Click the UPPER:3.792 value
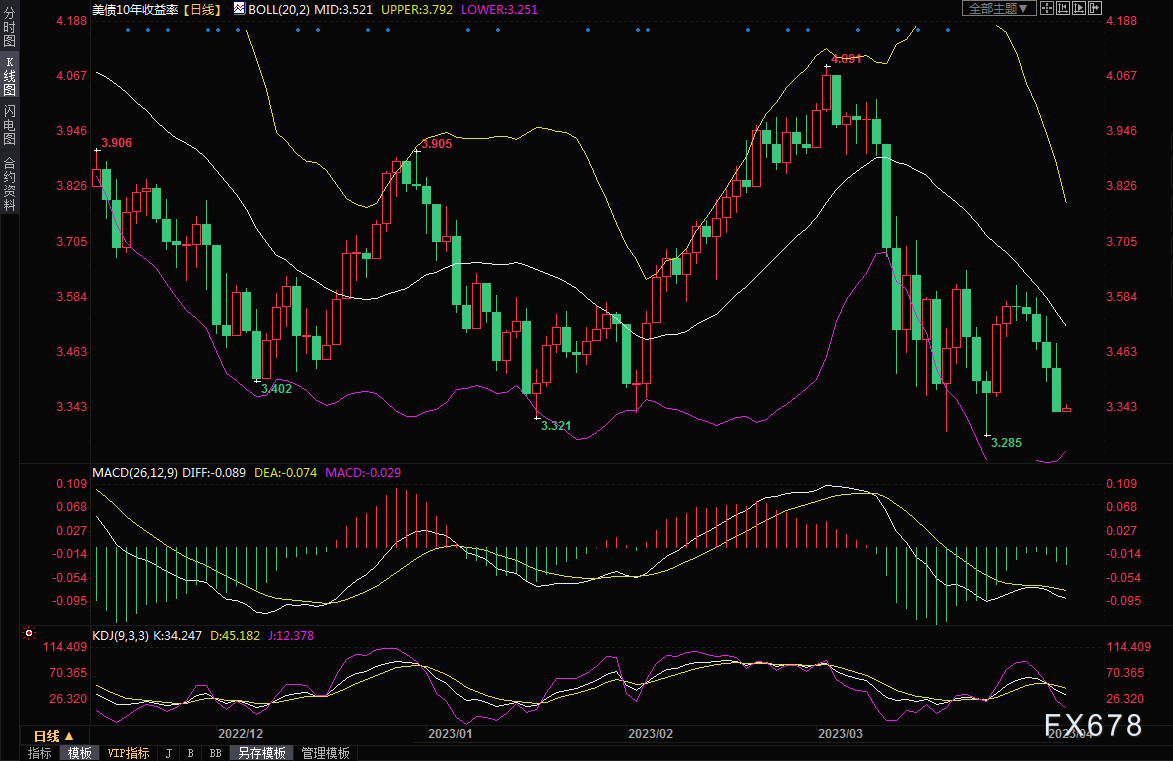Image resolution: width=1173 pixels, height=761 pixels. click(x=417, y=9)
